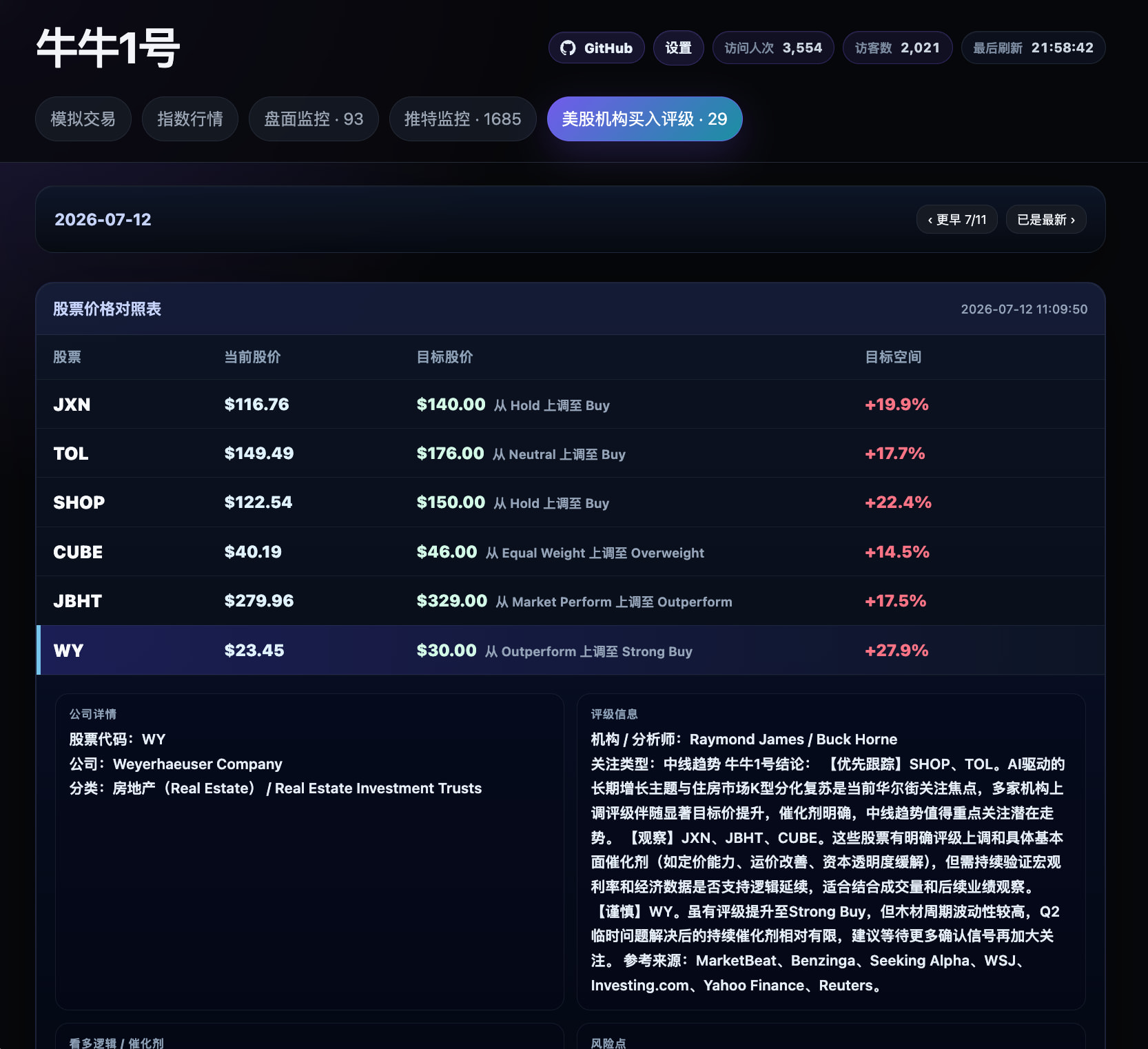Screen dimensions: 1148x1049
Task: Click JXN target price $140.00
Action: tap(451, 405)
